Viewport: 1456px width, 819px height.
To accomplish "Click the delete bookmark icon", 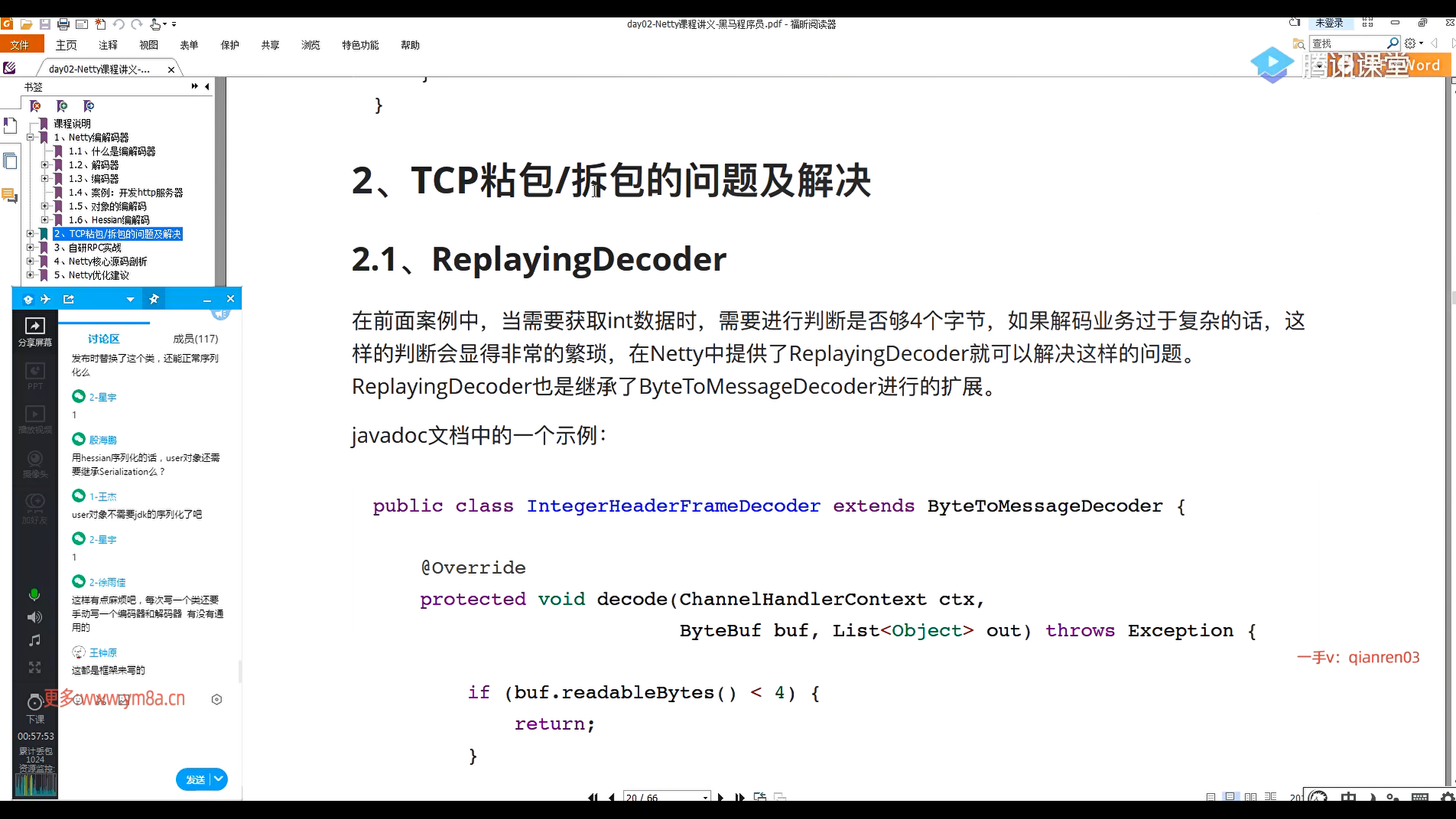I will coord(35,106).
